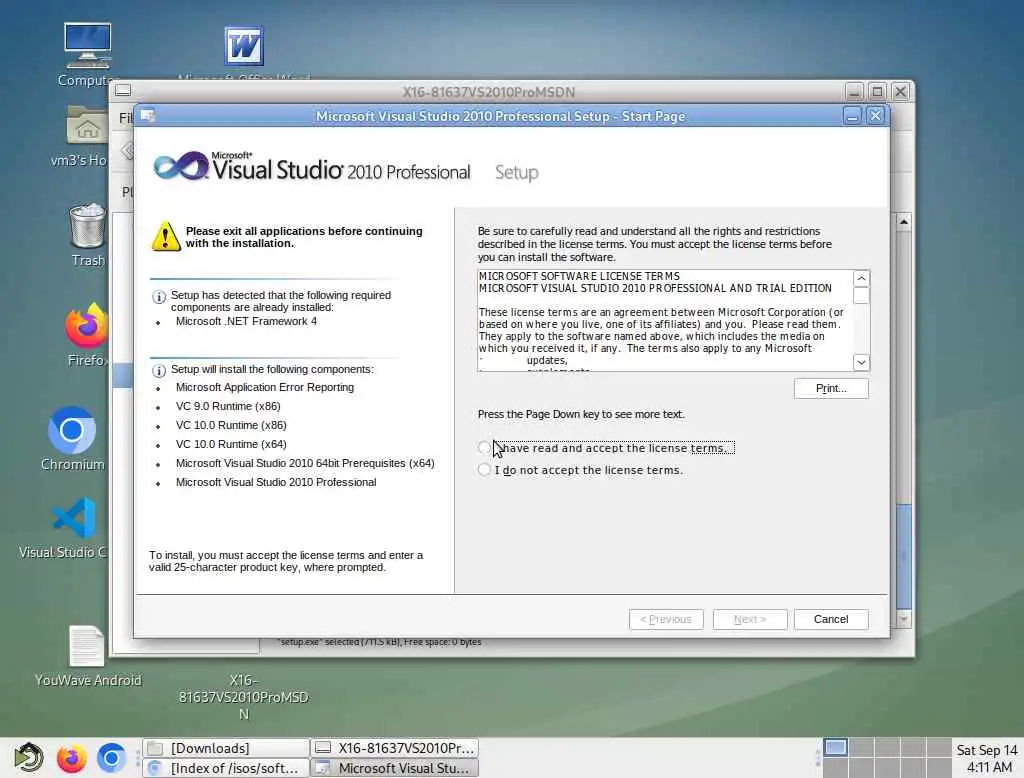Switch to X16-81637VS2010Pr... taskbar window
This screenshot has height=778, width=1024.
point(394,748)
